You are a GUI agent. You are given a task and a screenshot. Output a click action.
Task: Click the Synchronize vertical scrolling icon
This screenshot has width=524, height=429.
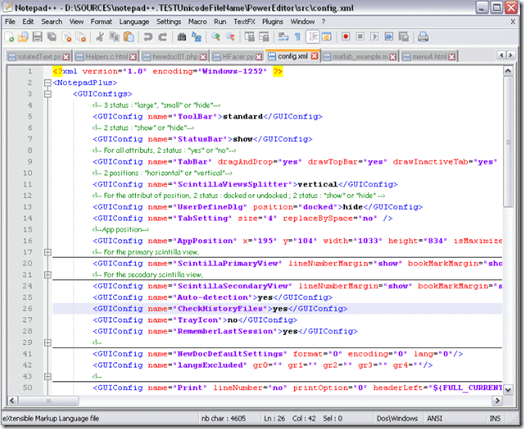pos(249,37)
